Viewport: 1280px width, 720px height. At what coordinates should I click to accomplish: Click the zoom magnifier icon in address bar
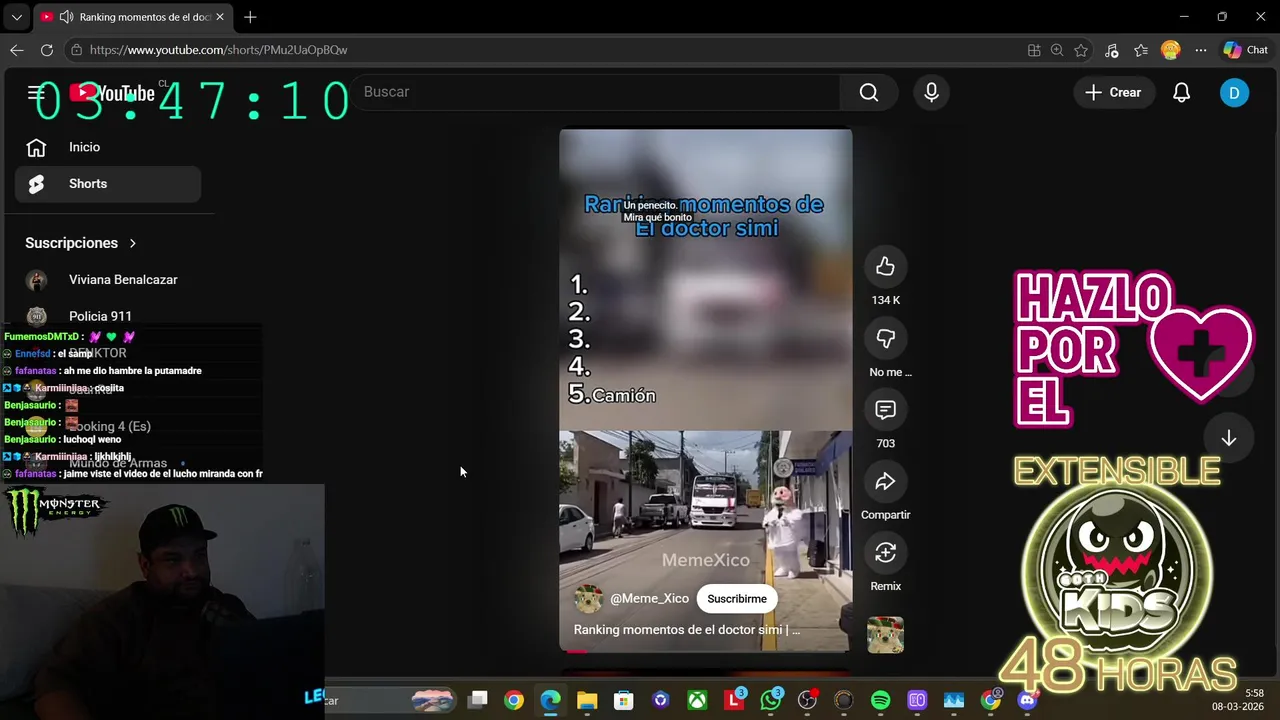pos(1057,50)
